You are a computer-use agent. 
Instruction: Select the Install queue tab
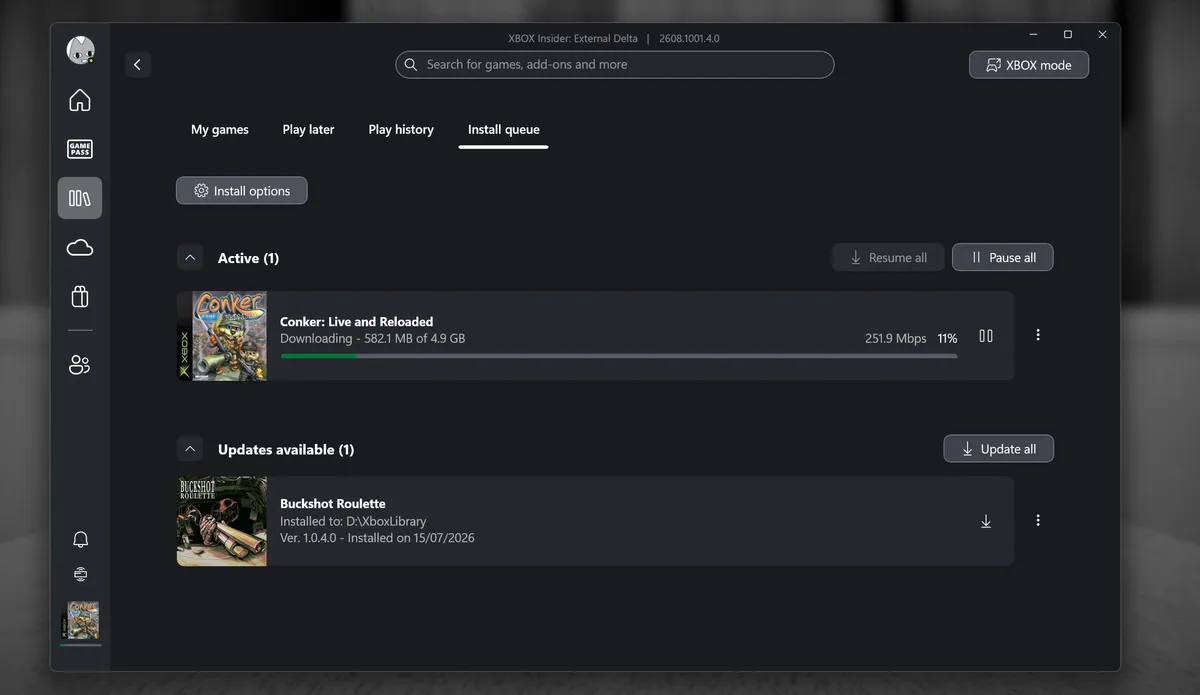click(504, 130)
